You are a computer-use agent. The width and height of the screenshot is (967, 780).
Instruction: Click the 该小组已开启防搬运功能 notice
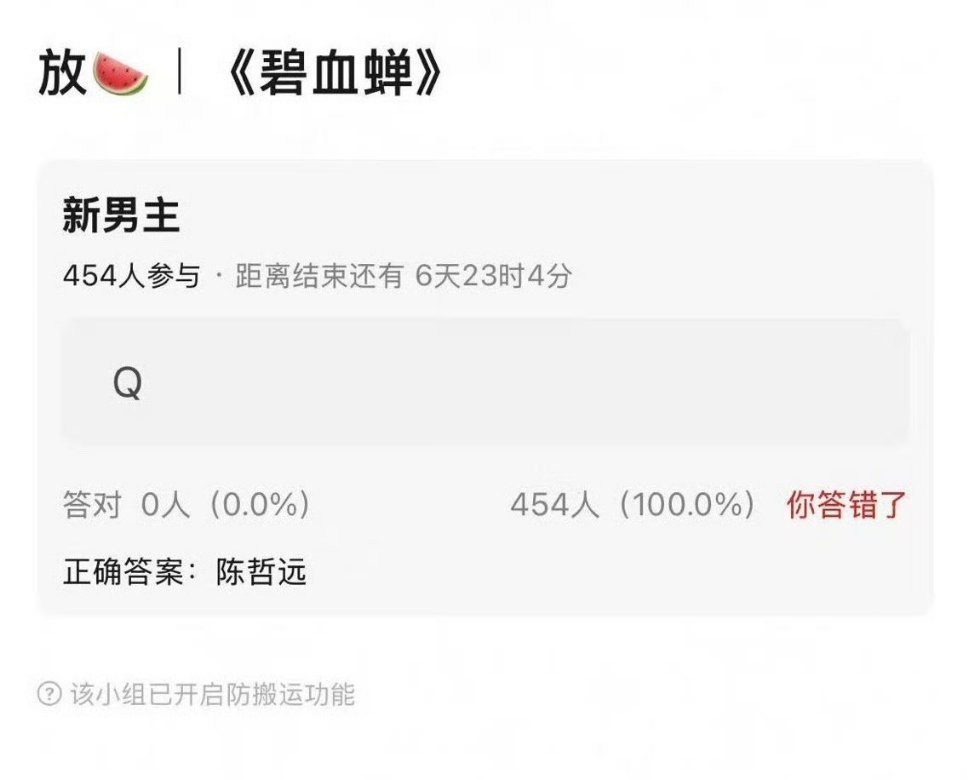click(212, 694)
